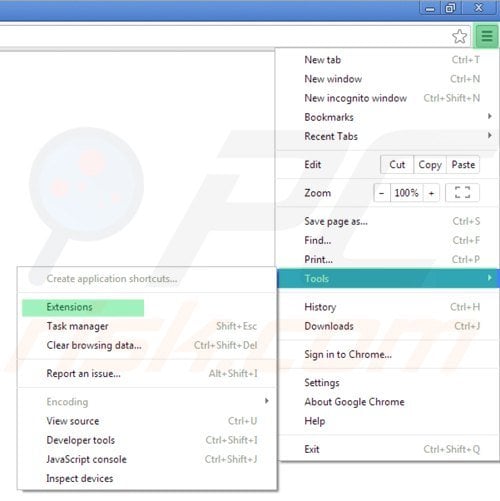Select Clear browsing data...
Viewport: 500px width, 501px height.
(147, 345)
